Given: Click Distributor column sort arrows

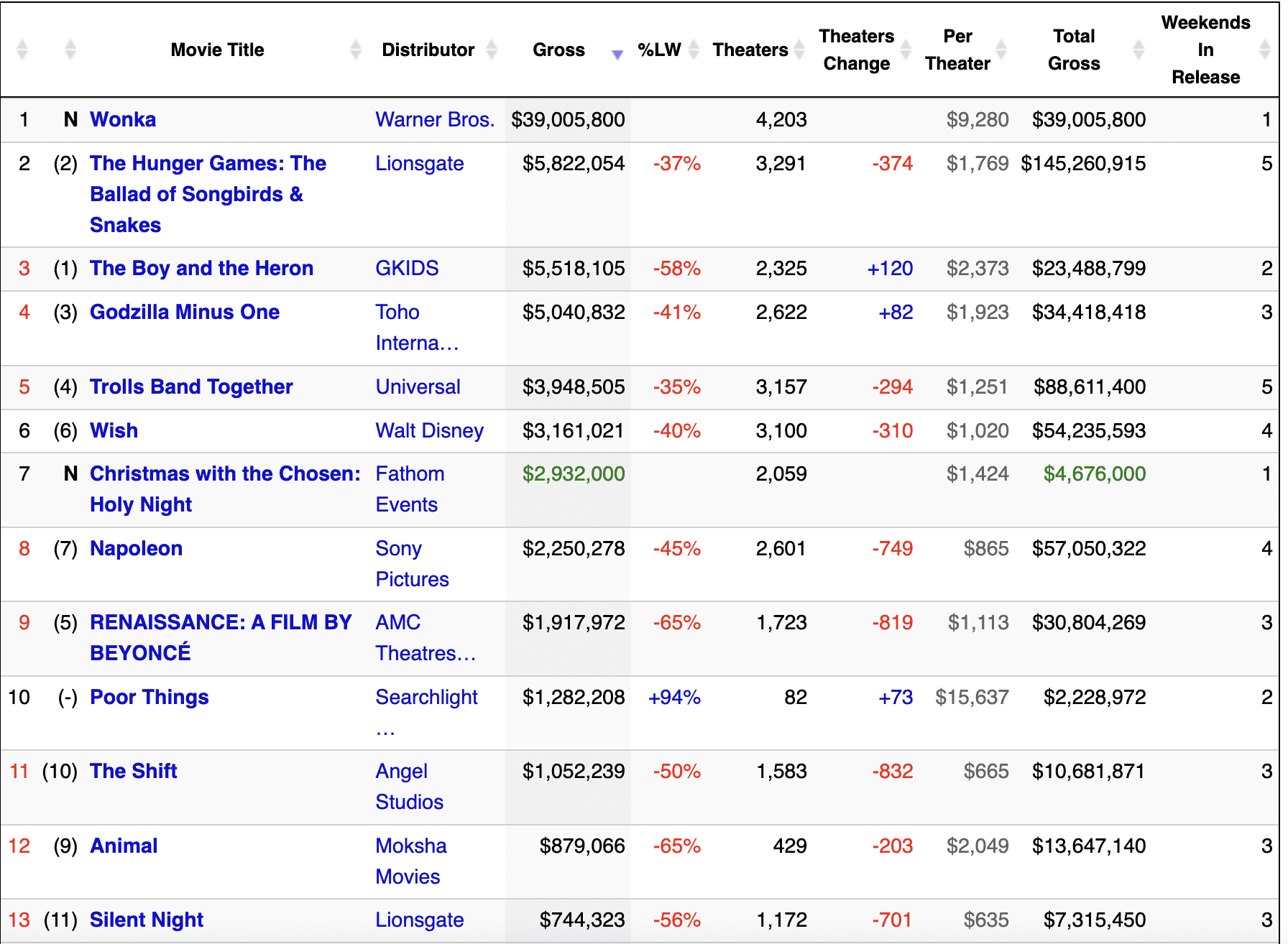Looking at the screenshot, I should point(492,50).
